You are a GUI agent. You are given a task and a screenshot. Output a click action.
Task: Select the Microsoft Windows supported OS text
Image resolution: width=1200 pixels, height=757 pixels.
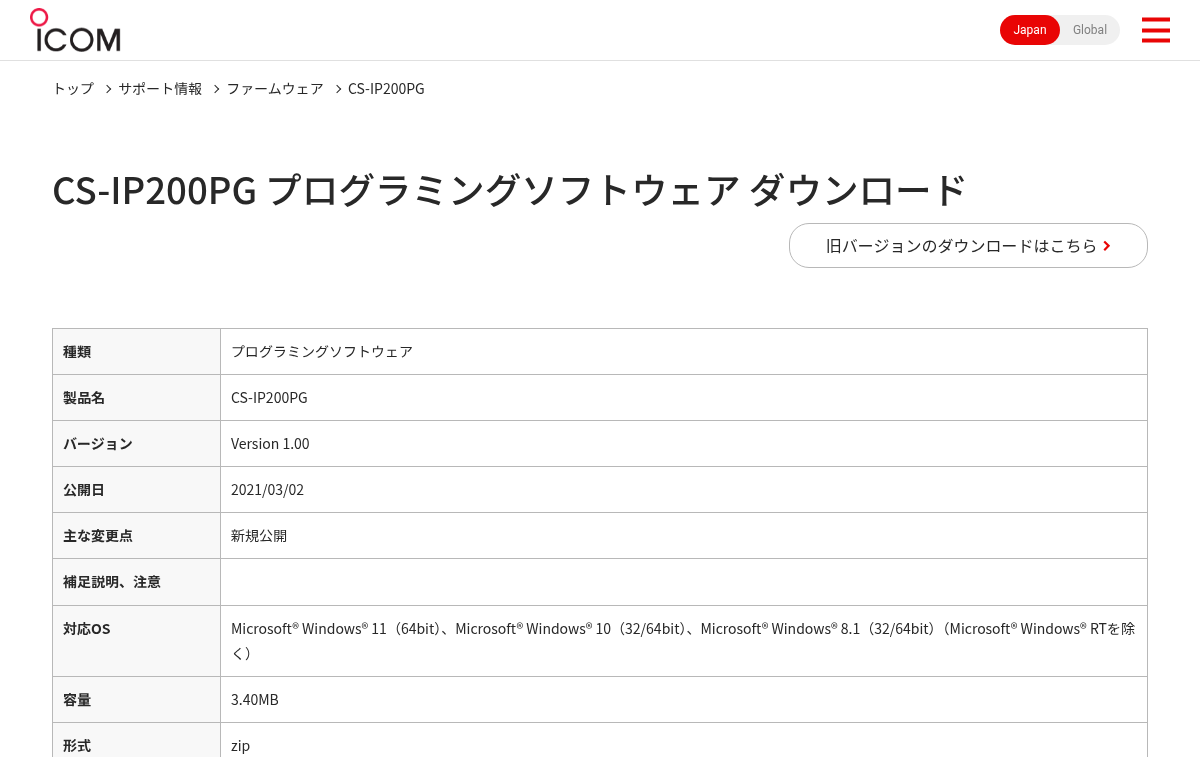(684, 640)
